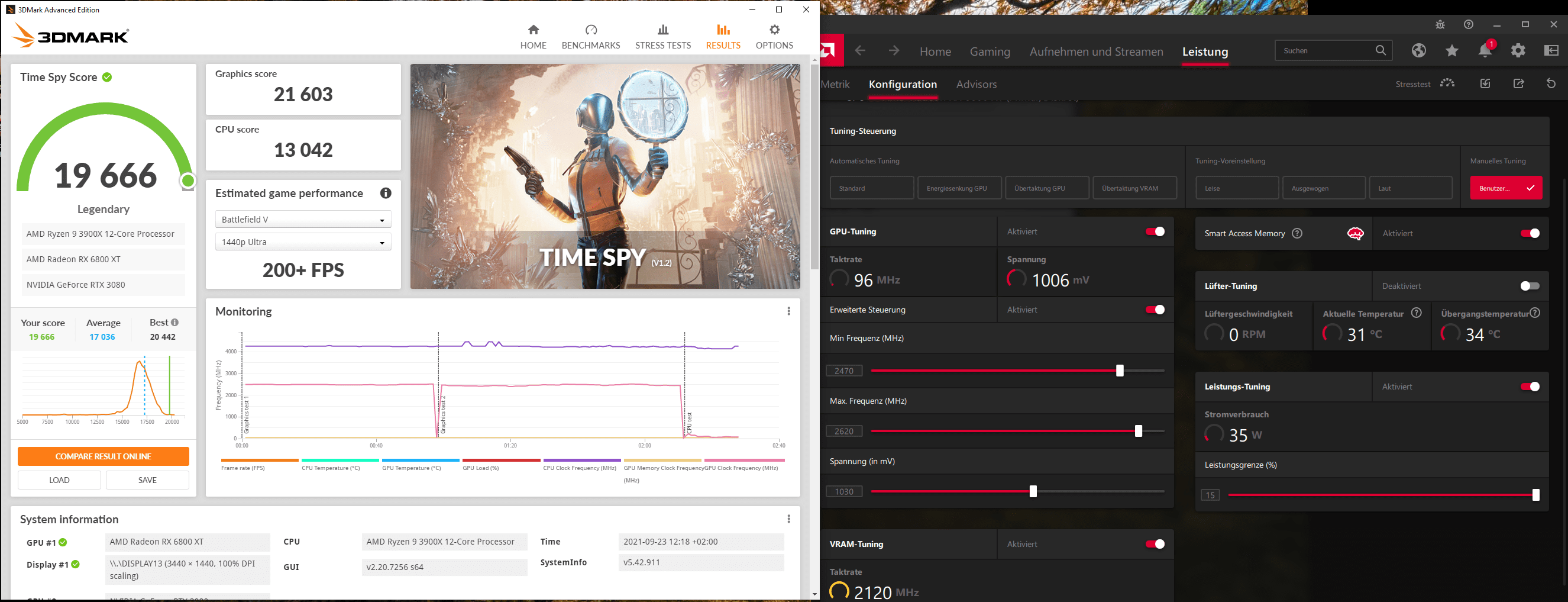Viewport: 1568px width, 602px height.
Task: Select Übertaktung GPU preset
Action: click(1047, 188)
